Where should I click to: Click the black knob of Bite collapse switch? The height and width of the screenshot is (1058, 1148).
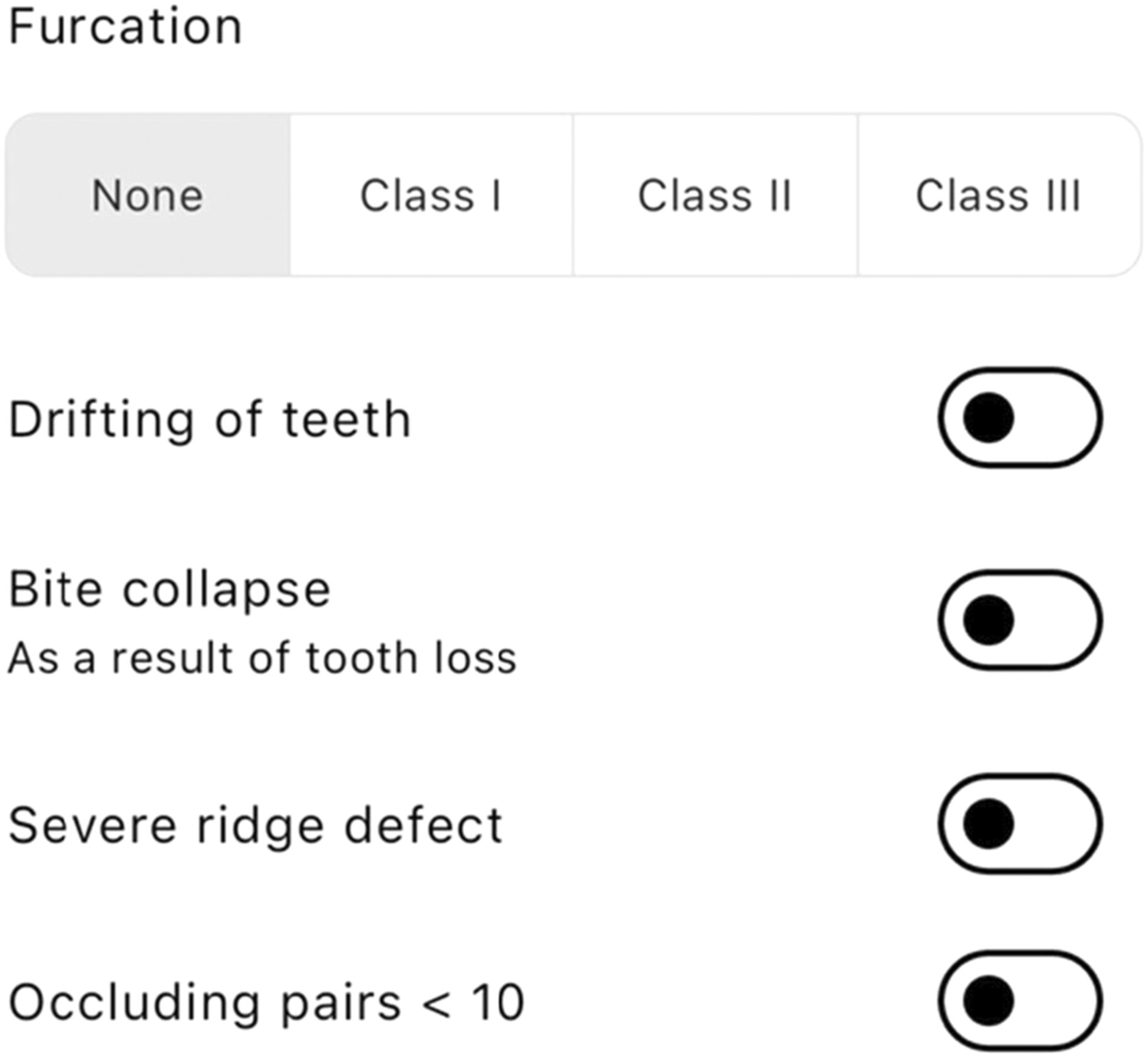point(988,620)
